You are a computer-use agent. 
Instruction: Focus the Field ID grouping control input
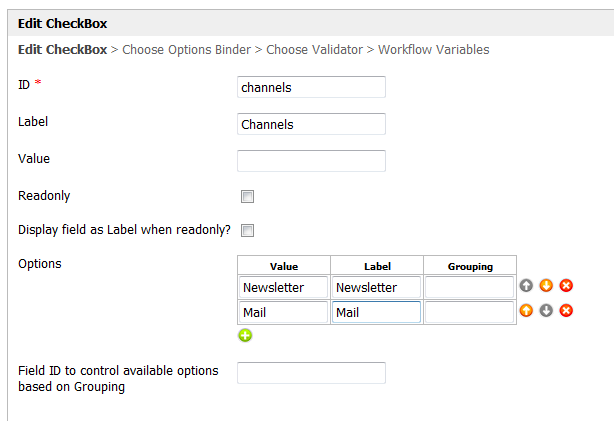pyautogui.click(x=311, y=372)
